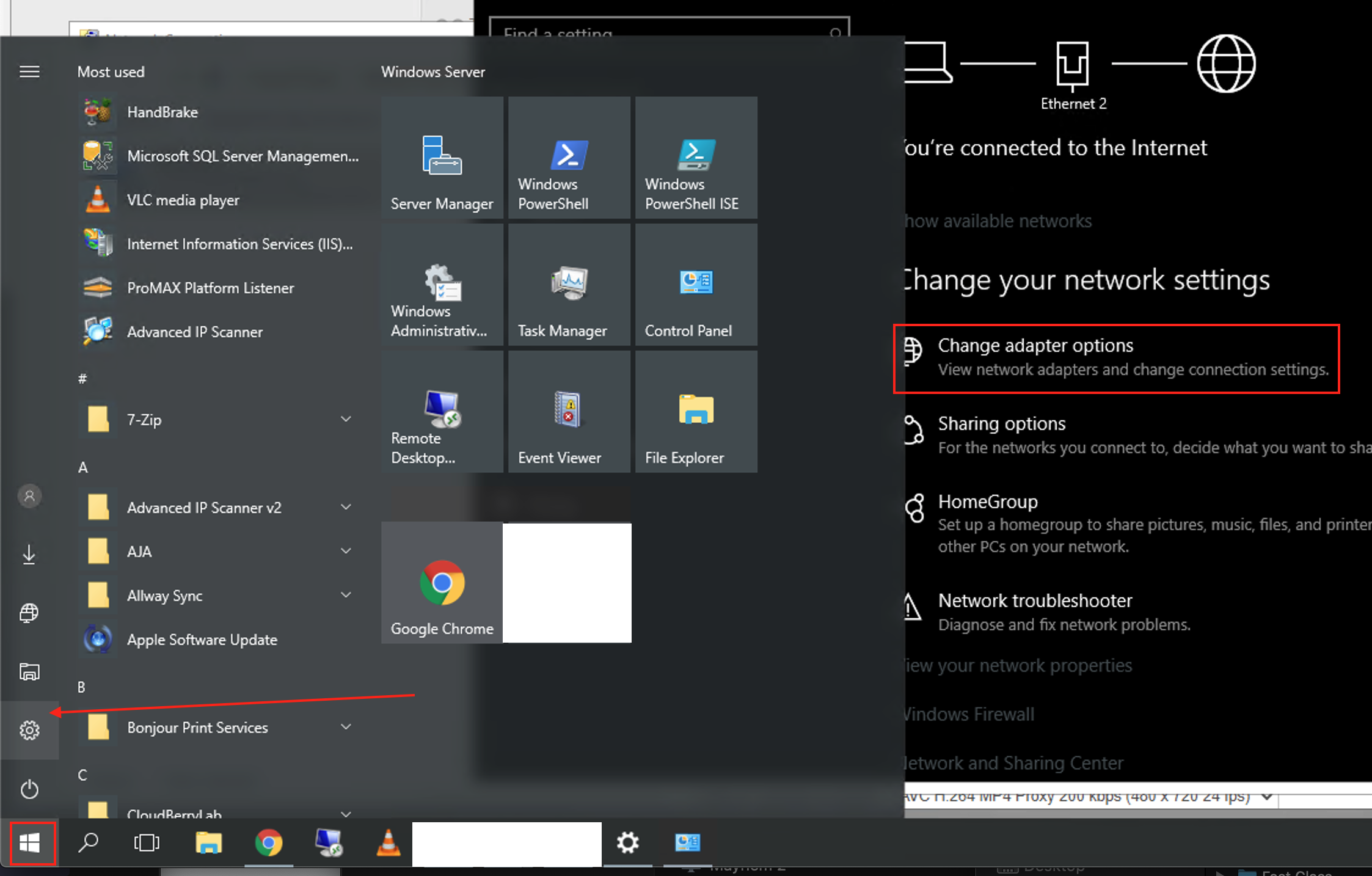
Task: Open Apple Software Update
Action: point(219,640)
